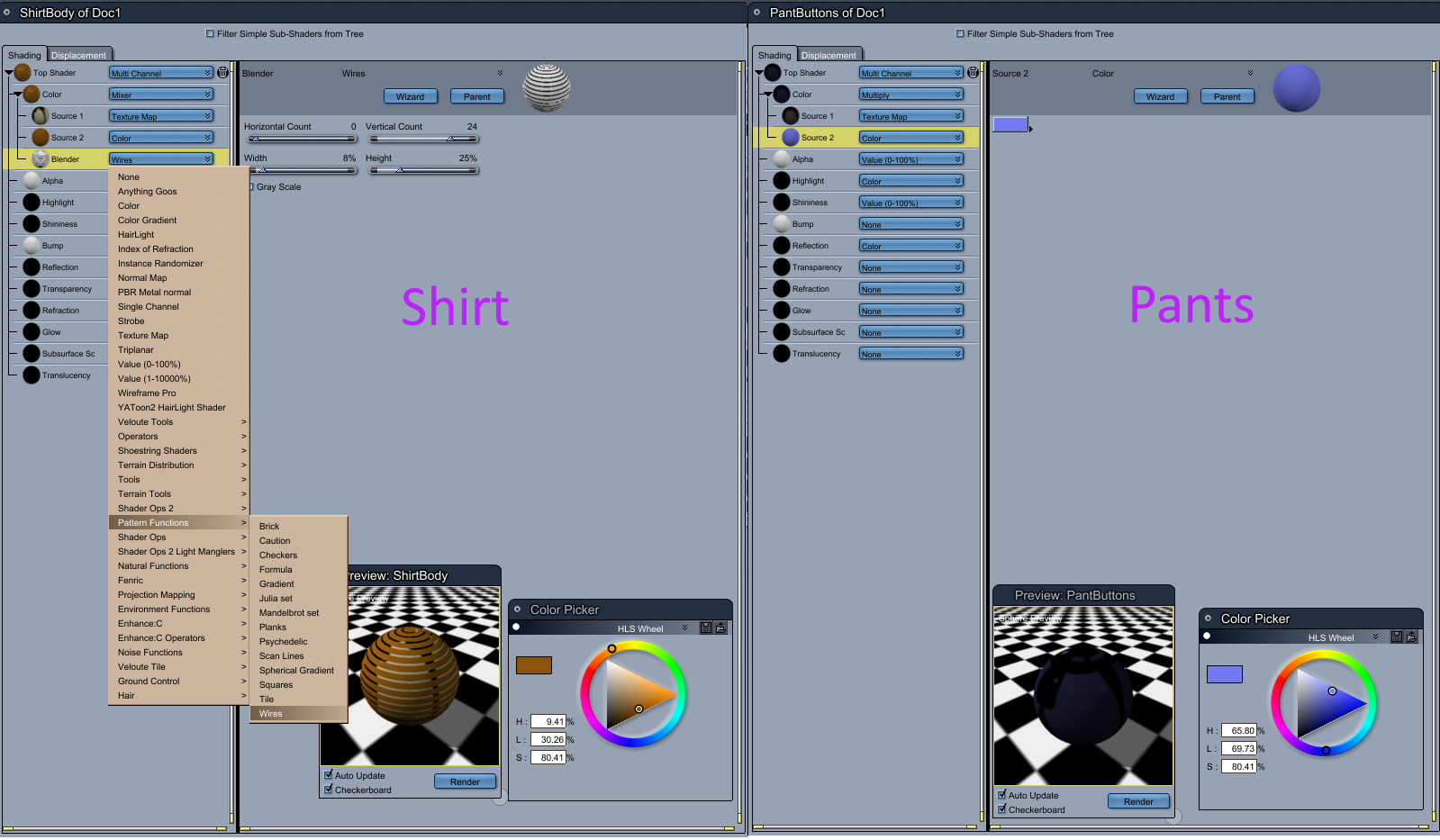
Task: Click the Highlight sphere icon in ShirtBody tree
Action: coord(32,202)
